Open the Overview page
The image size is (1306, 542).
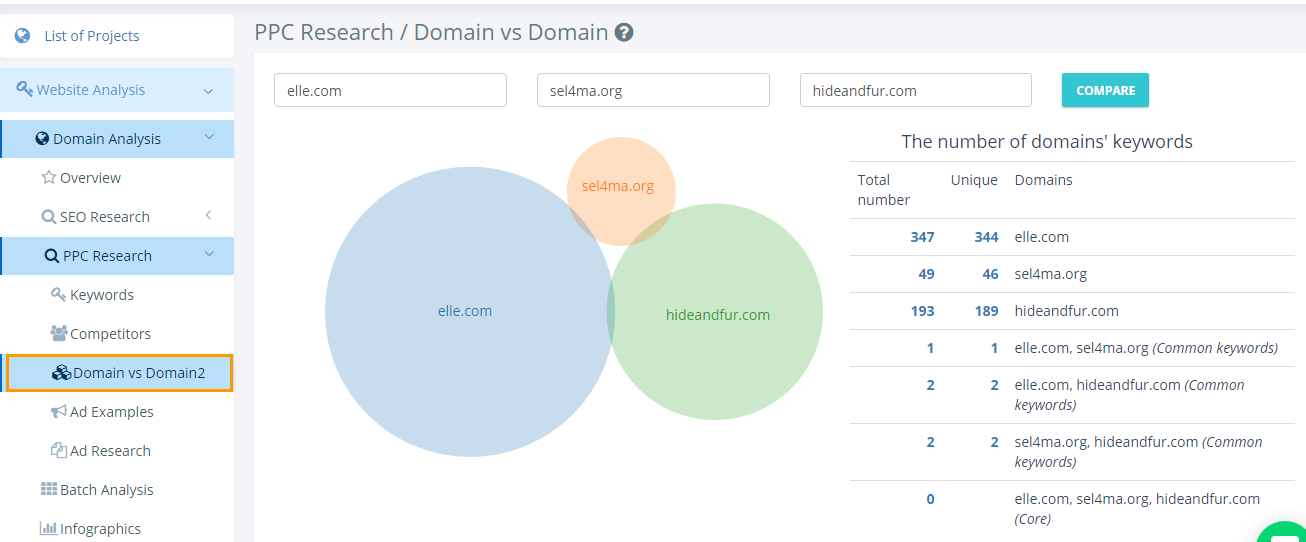(x=90, y=178)
